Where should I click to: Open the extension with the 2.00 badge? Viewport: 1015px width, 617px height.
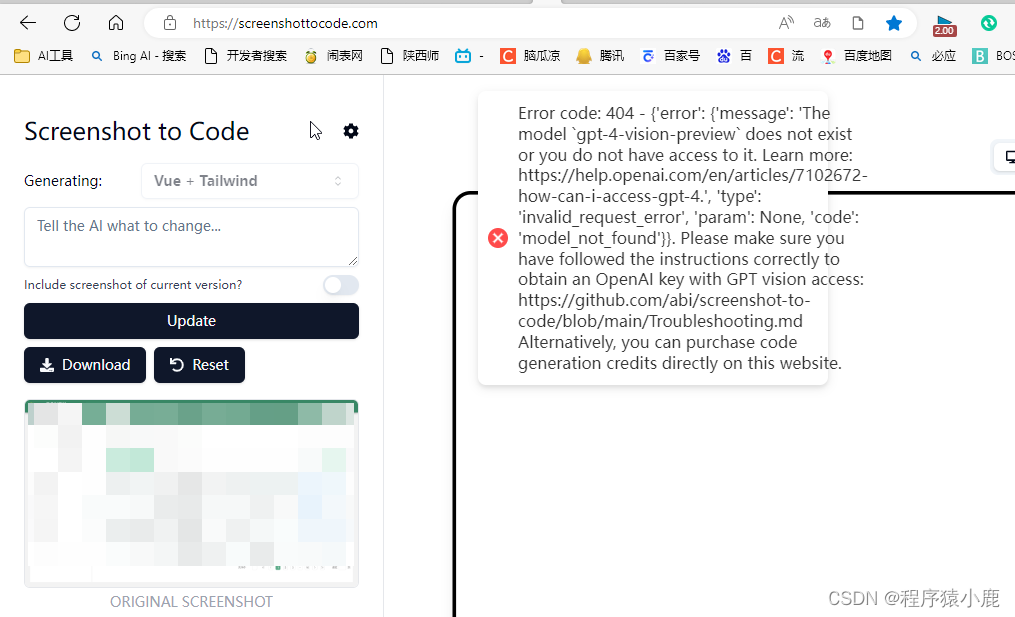(944, 25)
